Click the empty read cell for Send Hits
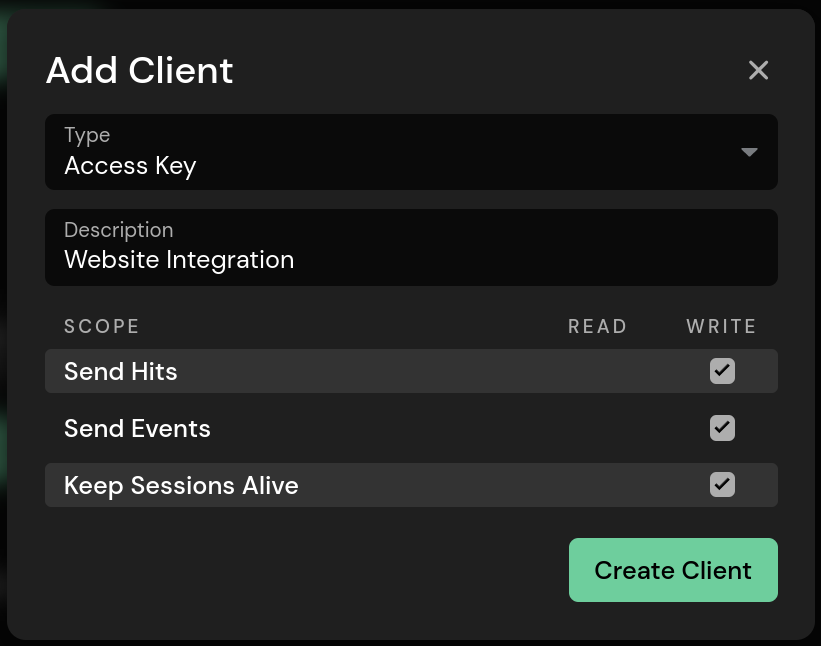This screenshot has width=821, height=646. [x=597, y=371]
